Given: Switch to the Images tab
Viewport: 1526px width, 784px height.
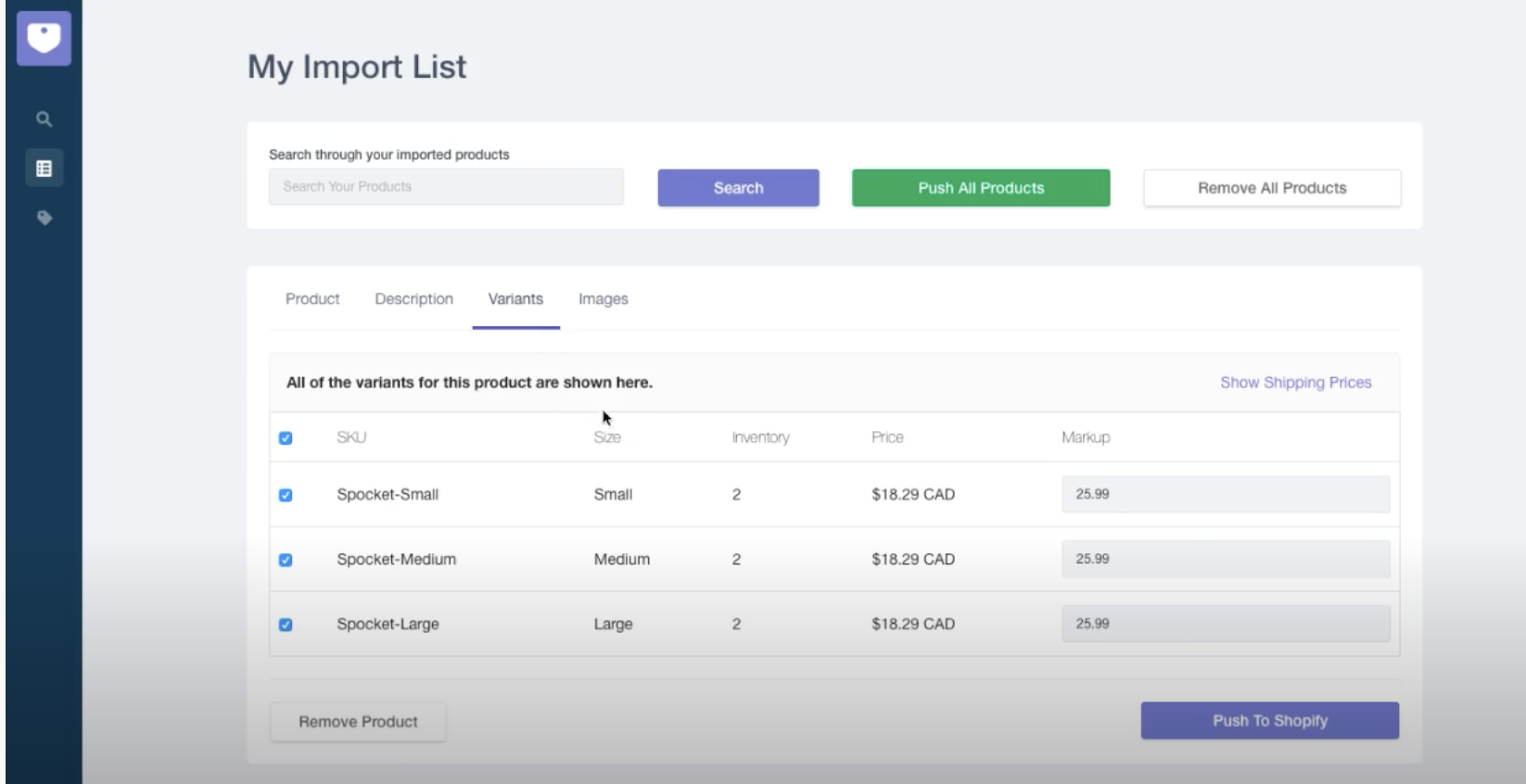Looking at the screenshot, I should coord(603,299).
